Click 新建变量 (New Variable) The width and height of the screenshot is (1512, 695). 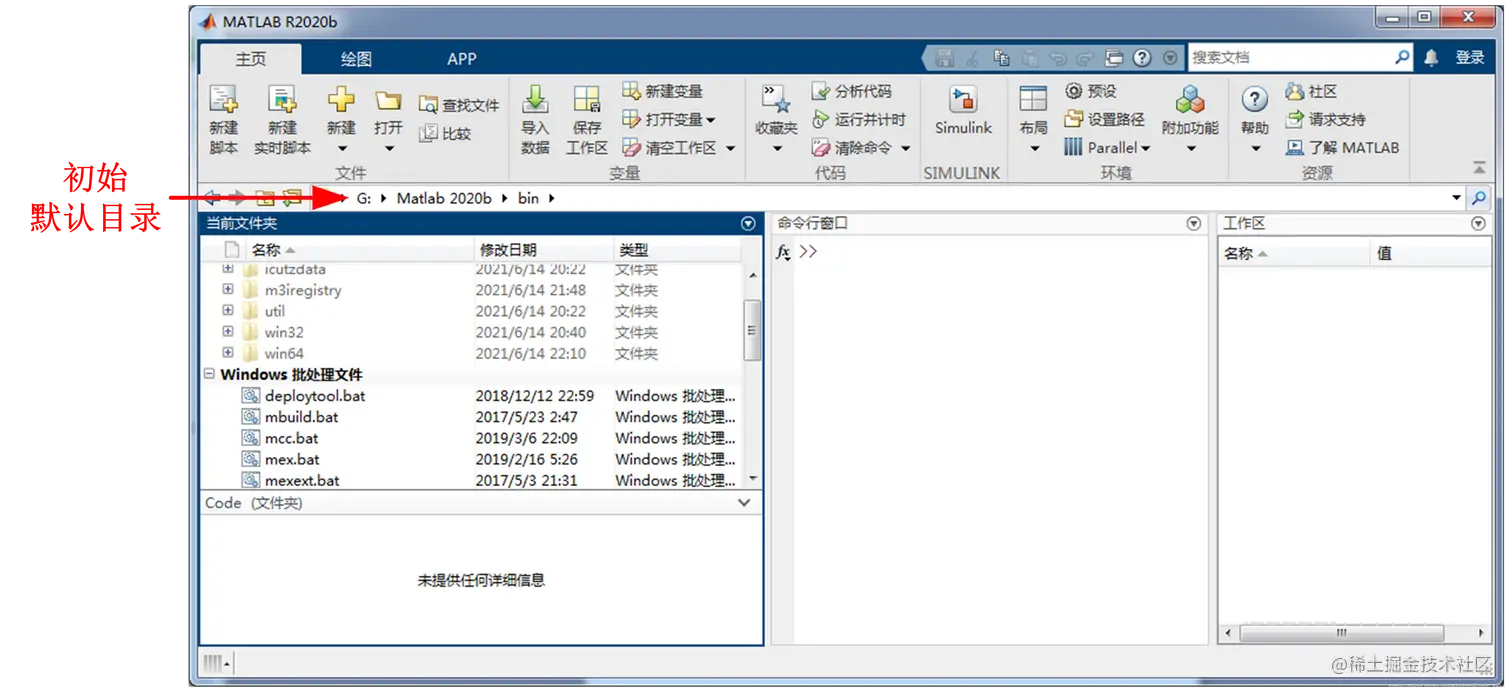pos(663,91)
